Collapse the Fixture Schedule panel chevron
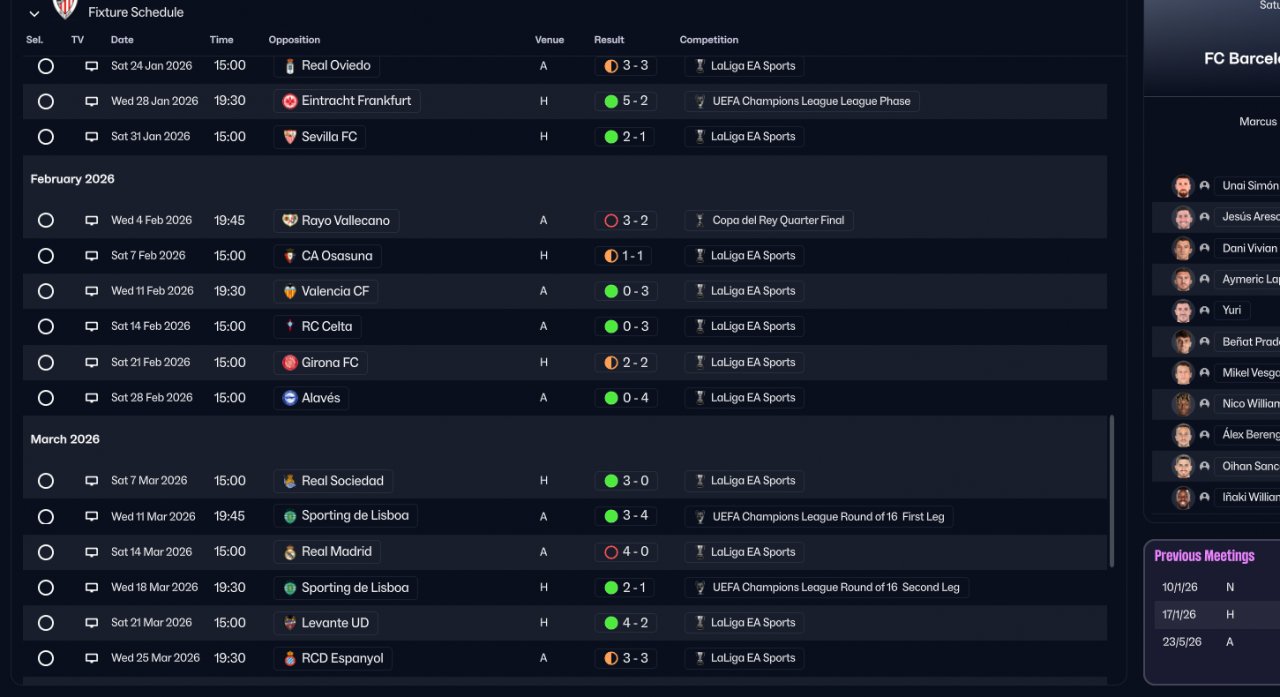The image size is (1280, 697). (x=34, y=13)
